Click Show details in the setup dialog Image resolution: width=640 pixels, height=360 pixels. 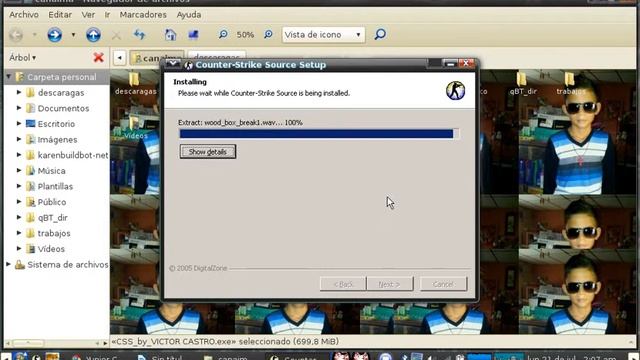tap(208, 152)
